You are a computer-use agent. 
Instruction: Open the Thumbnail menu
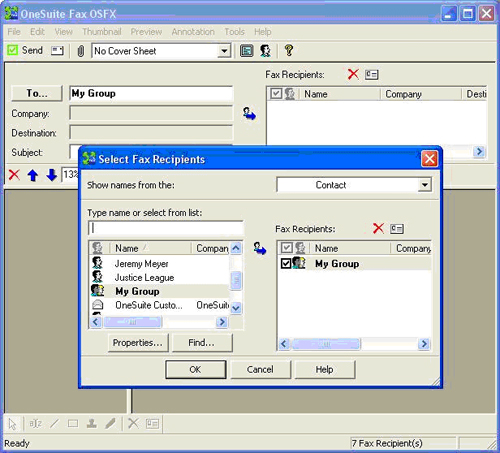(102, 32)
